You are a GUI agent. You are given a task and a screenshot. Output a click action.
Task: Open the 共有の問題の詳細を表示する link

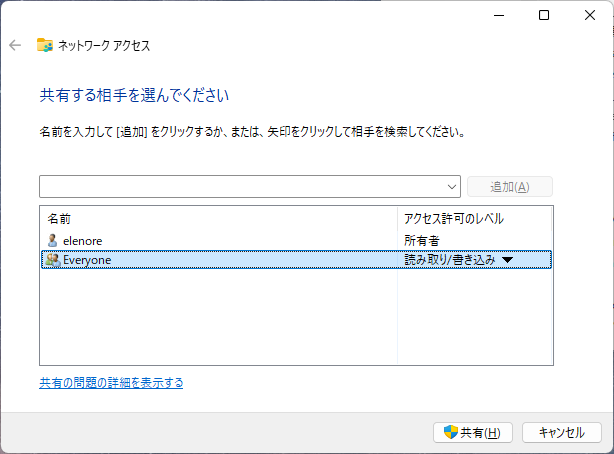point(111,382)
